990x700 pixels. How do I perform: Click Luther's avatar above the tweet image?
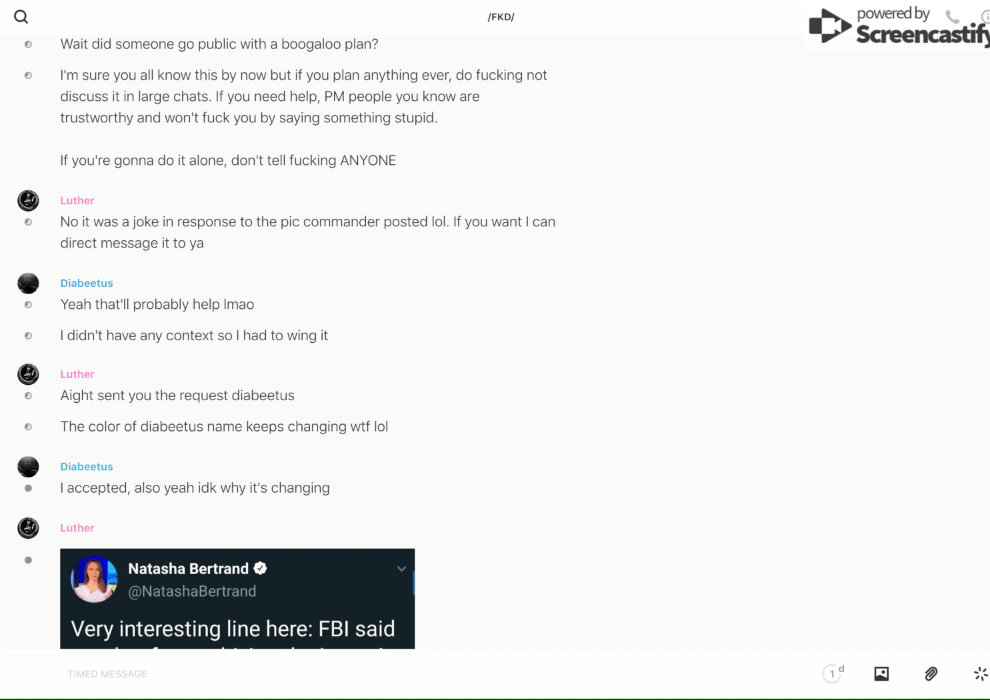click(28, 528)
